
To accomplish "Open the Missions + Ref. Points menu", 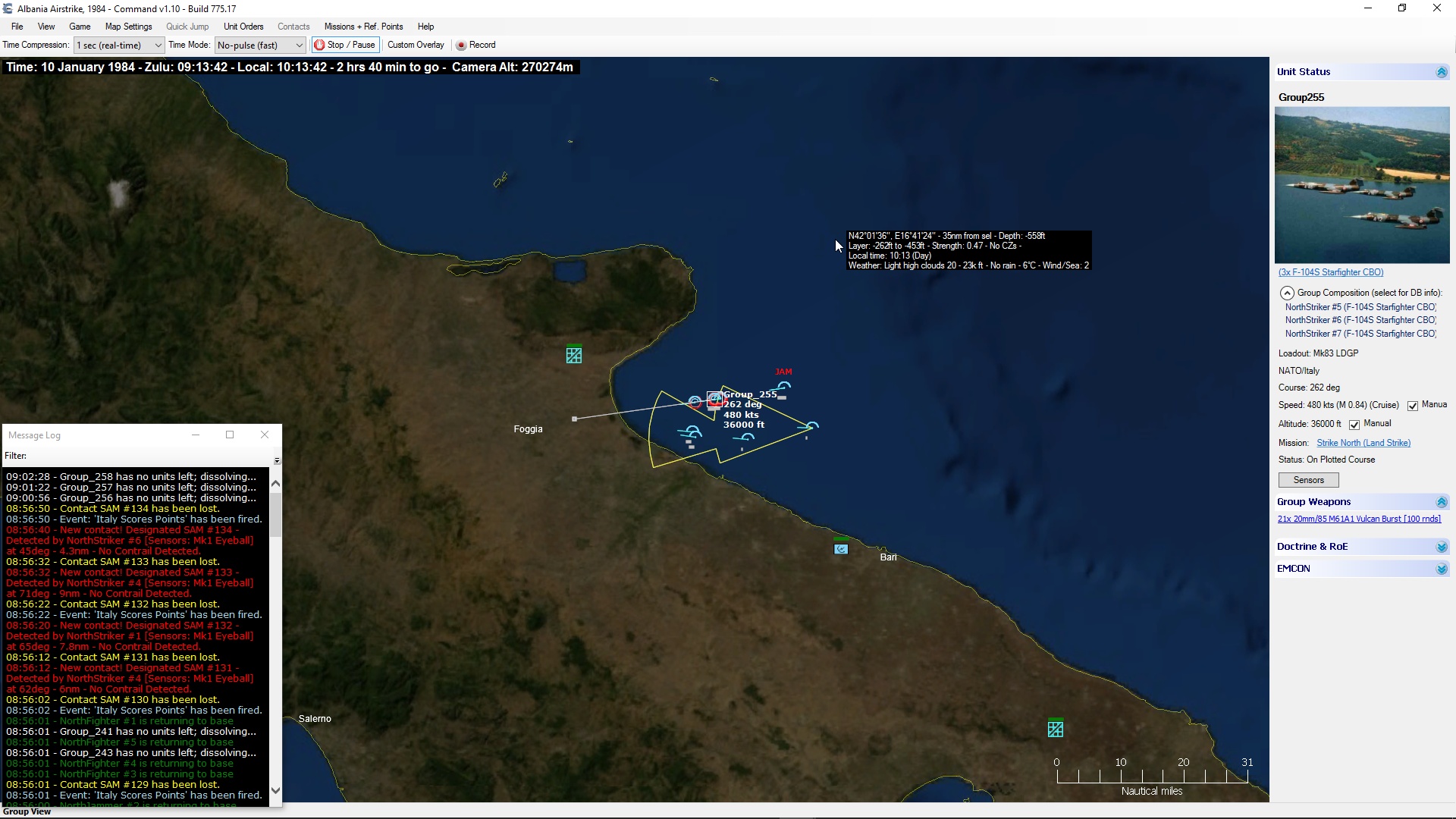I will [363, 27].
